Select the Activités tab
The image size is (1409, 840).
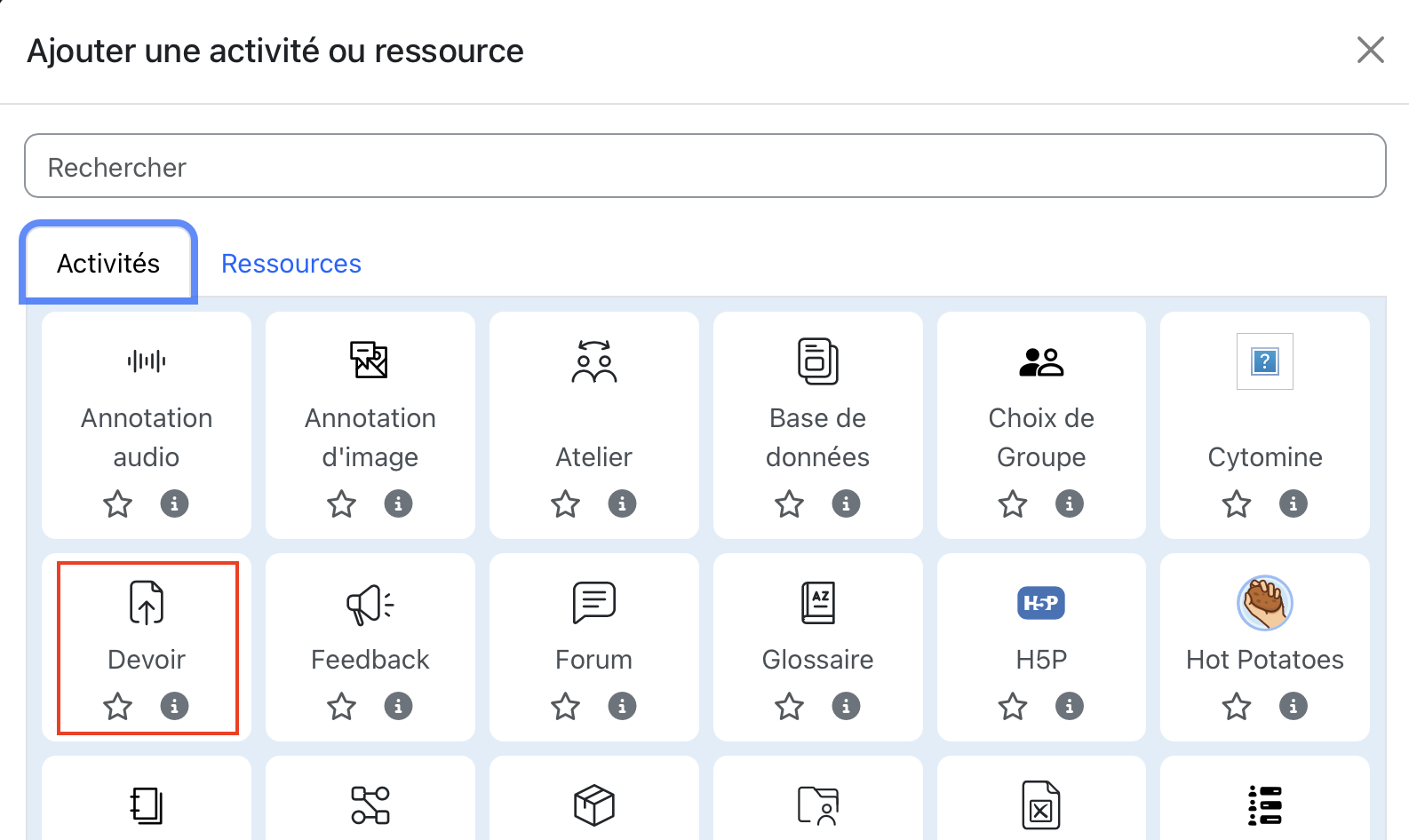(108, 264)
